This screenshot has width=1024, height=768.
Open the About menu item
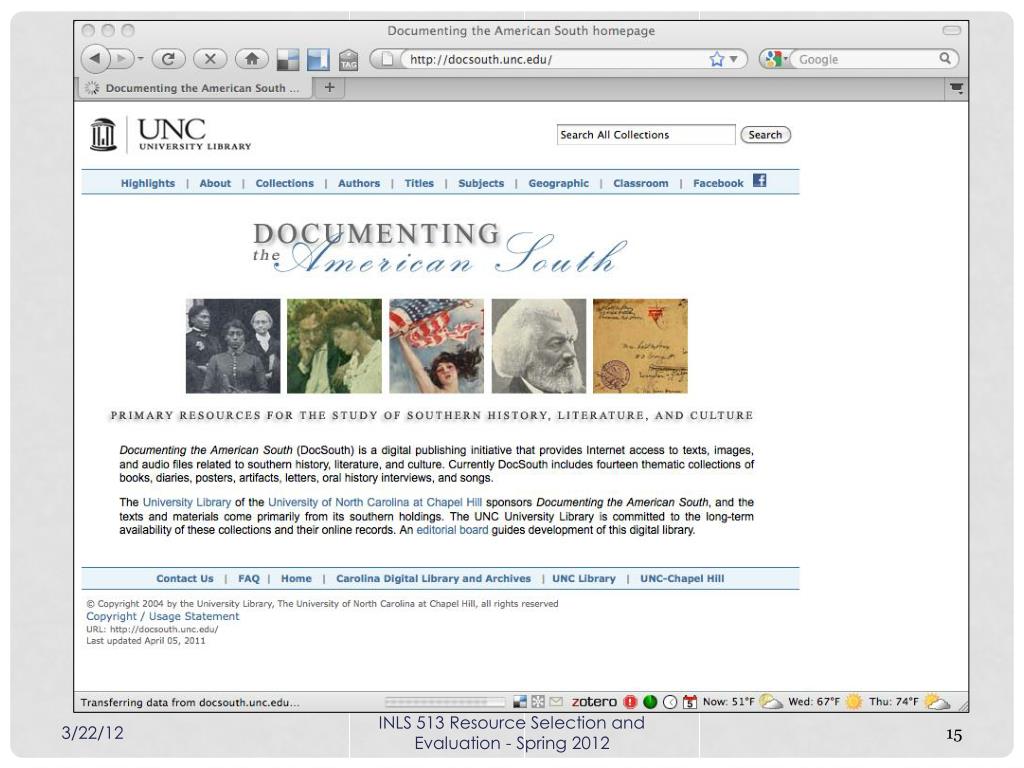tap(215, 184)
